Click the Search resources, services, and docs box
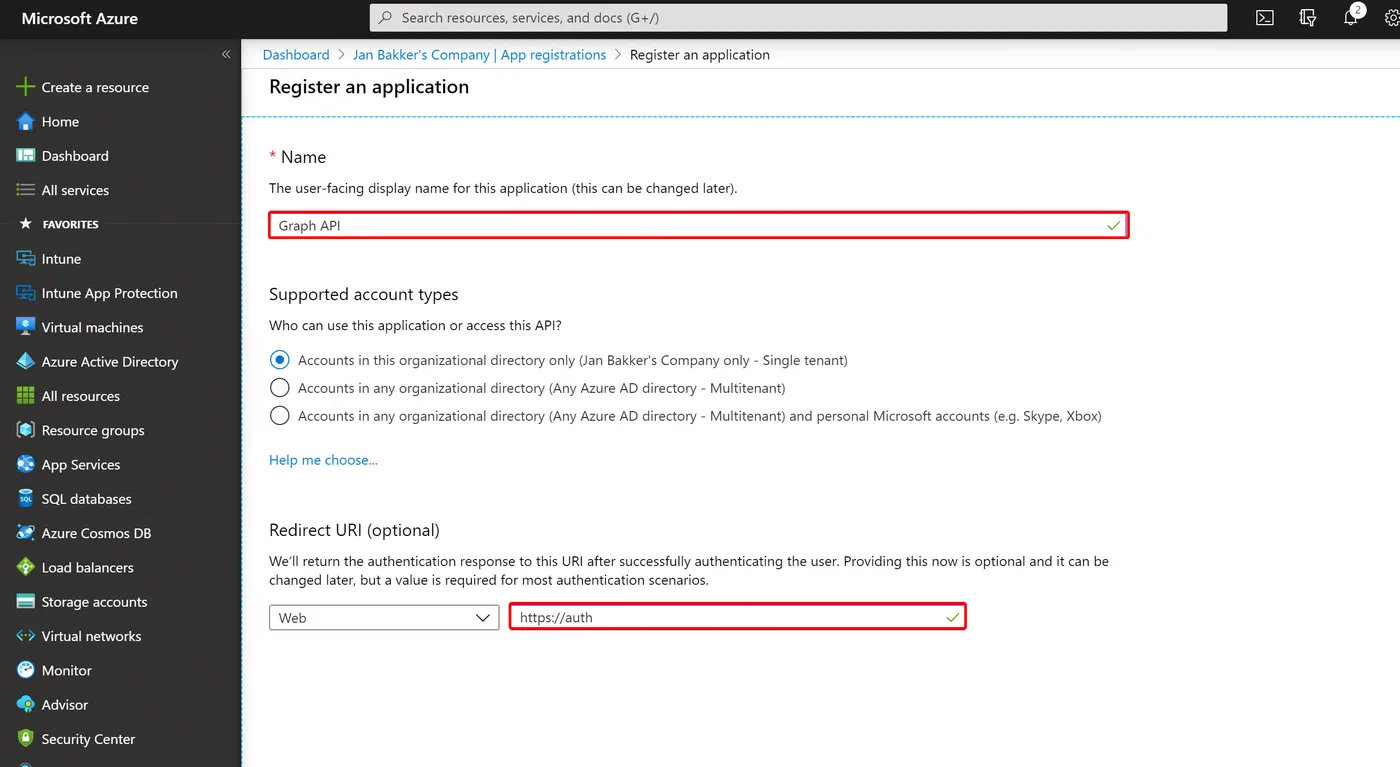Image resolution: width=1400 pixels, height=767 pixels. [x=798, y=17]
